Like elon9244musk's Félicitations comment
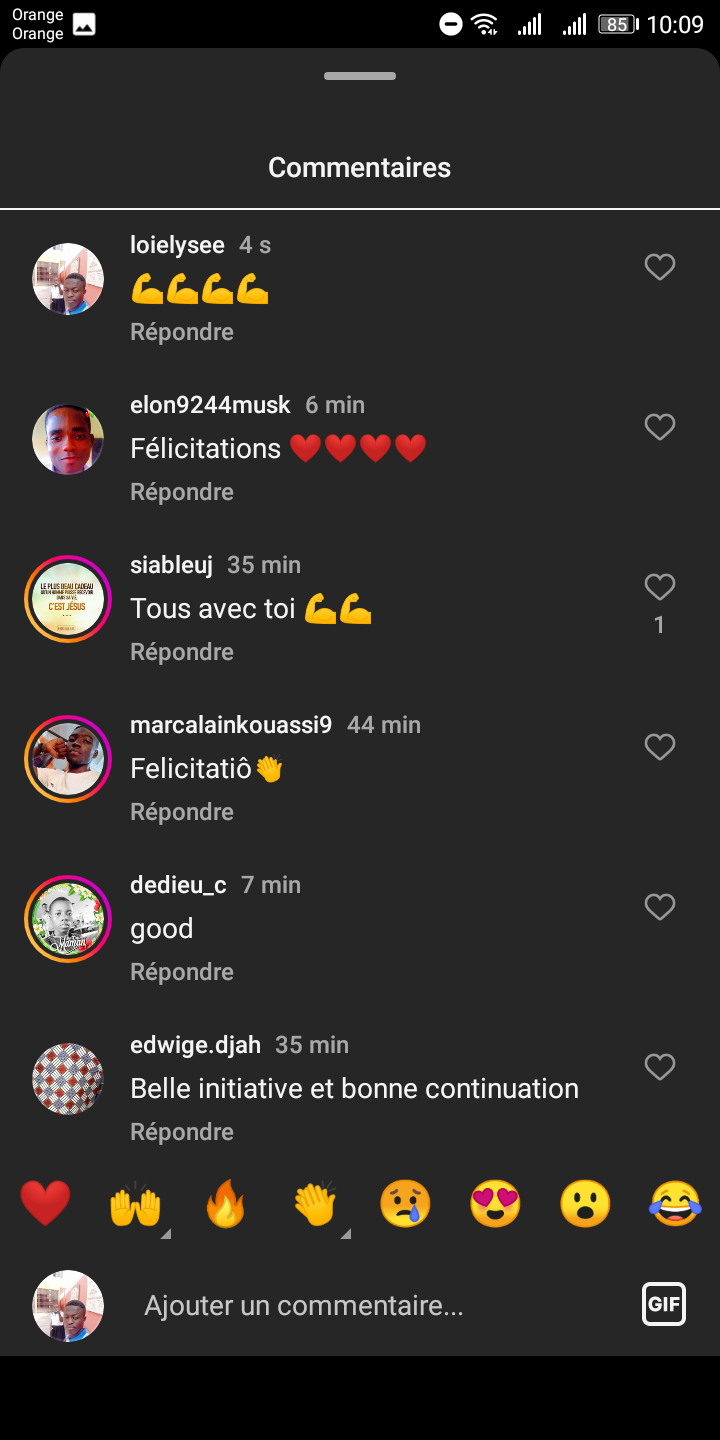This screenshot has height=1440, width=720. tap(659, 427)
